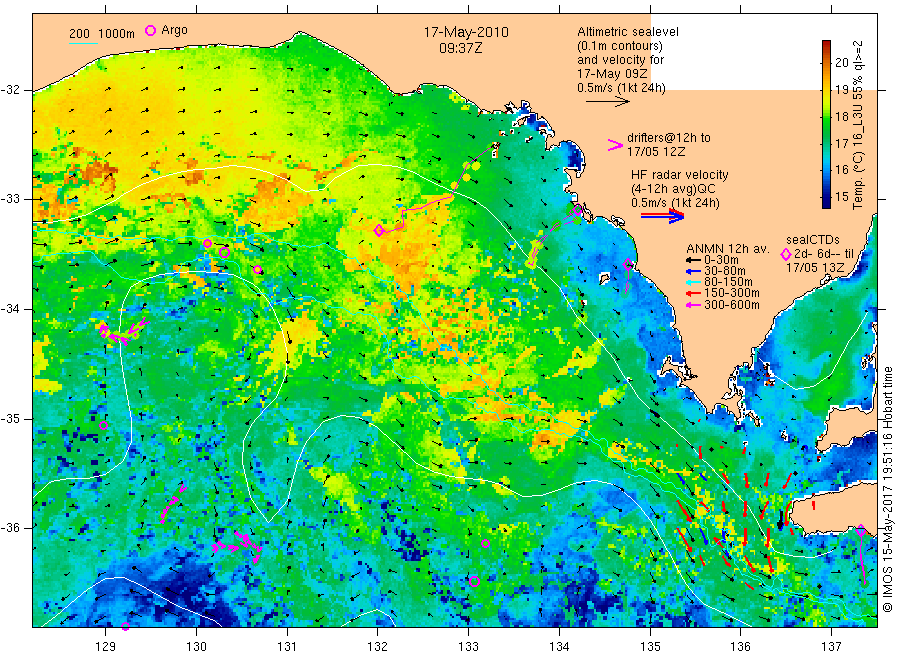Click the IMOS copyright timestamp text

coord(887,490)
